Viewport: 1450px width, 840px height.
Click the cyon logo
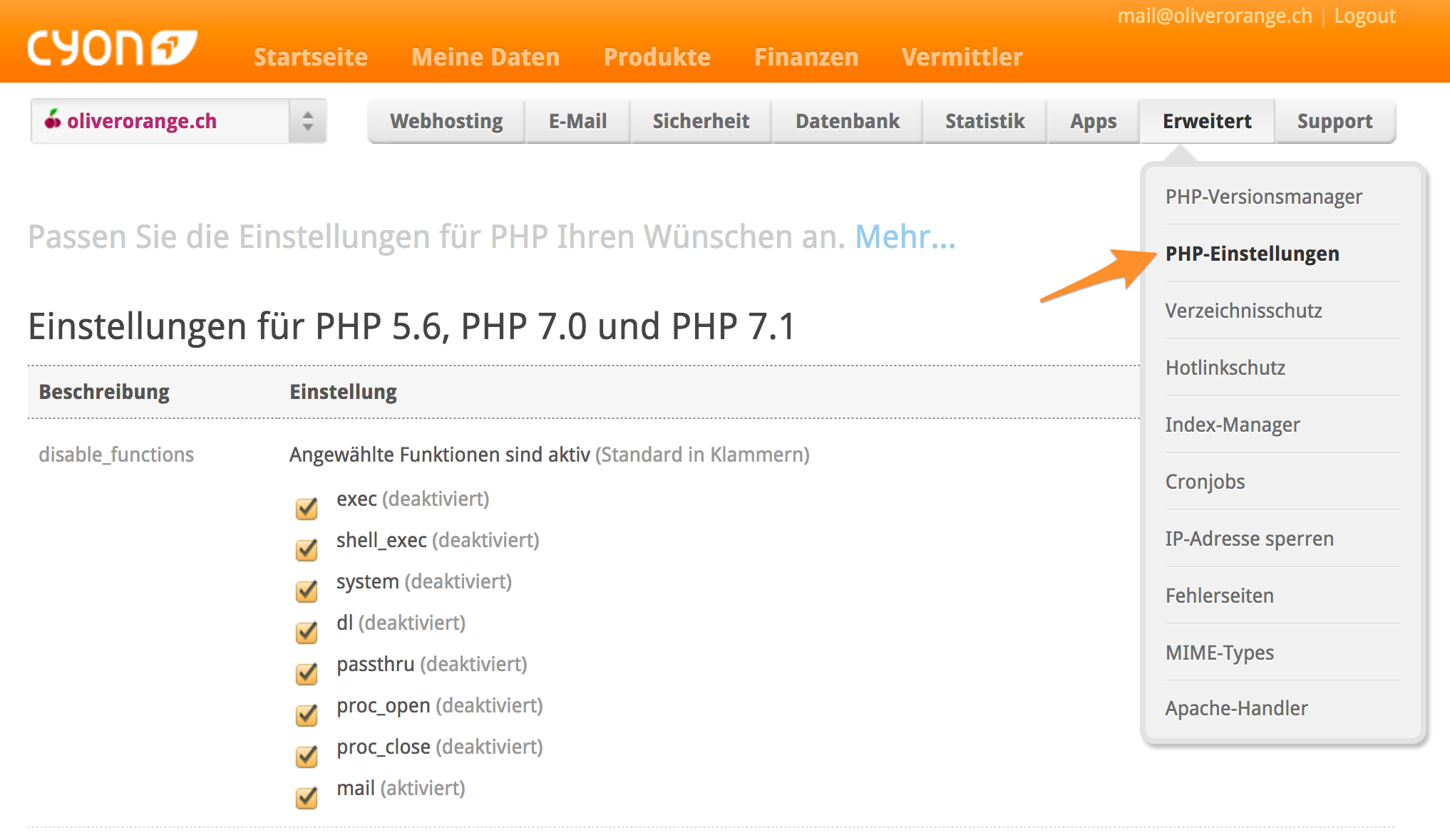112,48
